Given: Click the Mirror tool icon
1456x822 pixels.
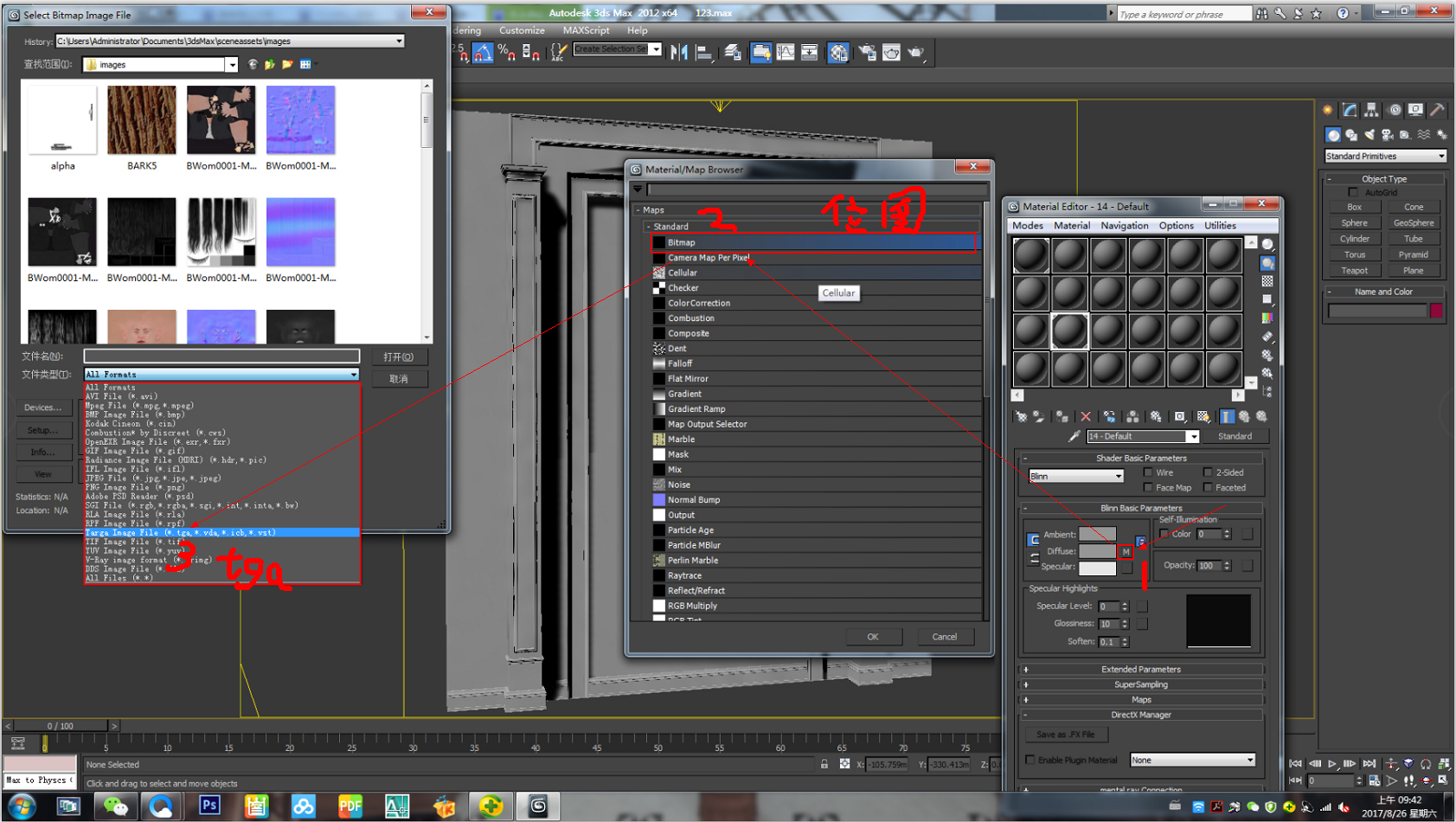Looking at the screenshot, I should click(679, 53).
